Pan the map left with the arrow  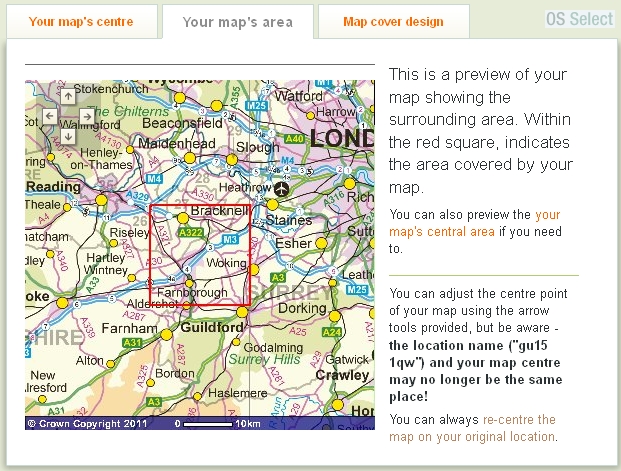click(x=50, y=116)
